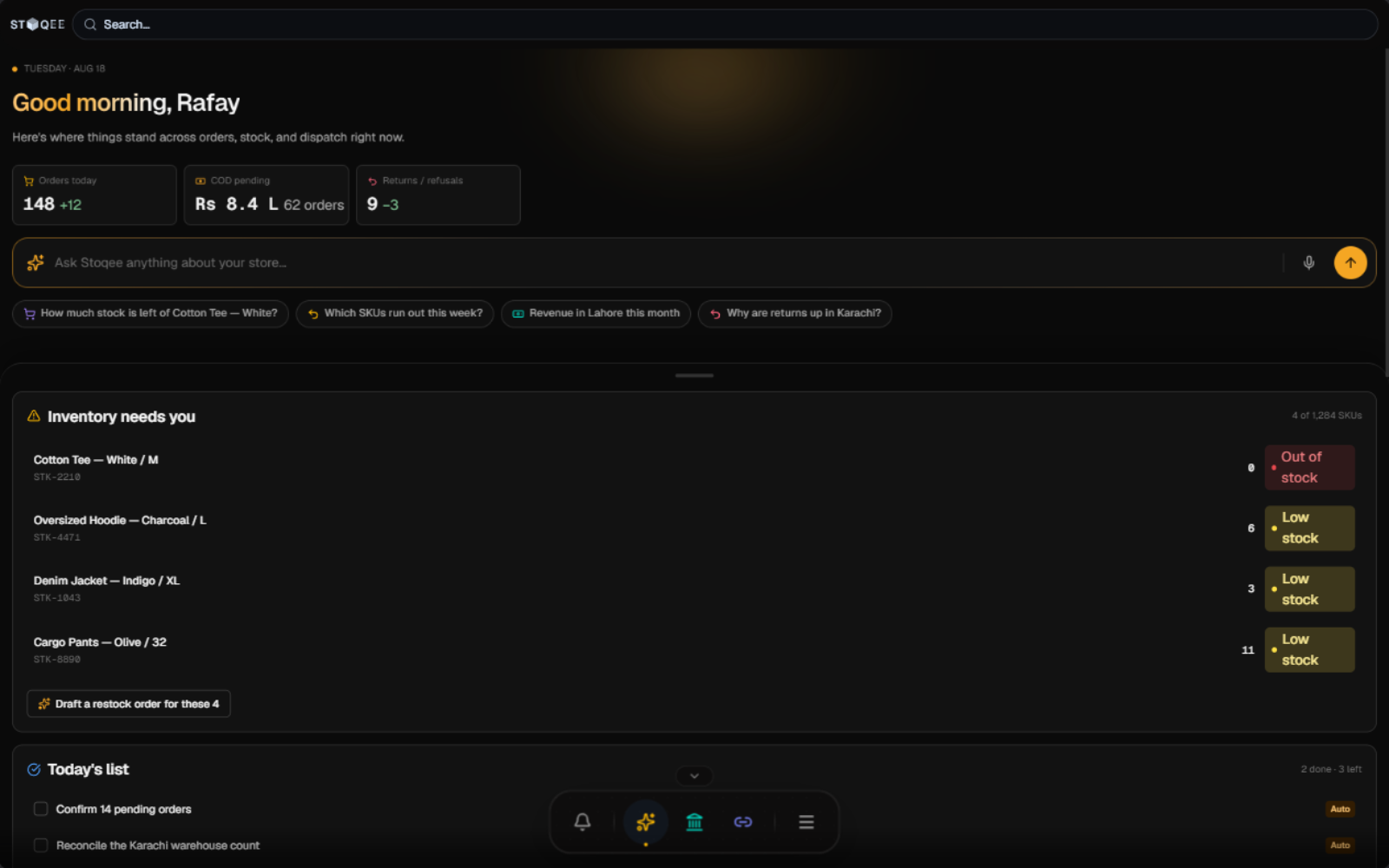
Task: Click the Today's list check icon
Action: [x=34, y=769]
